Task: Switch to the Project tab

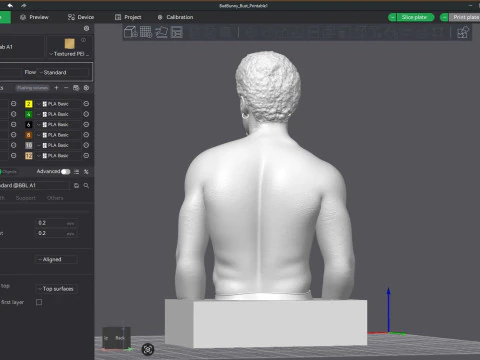Action: pos(128,17)
